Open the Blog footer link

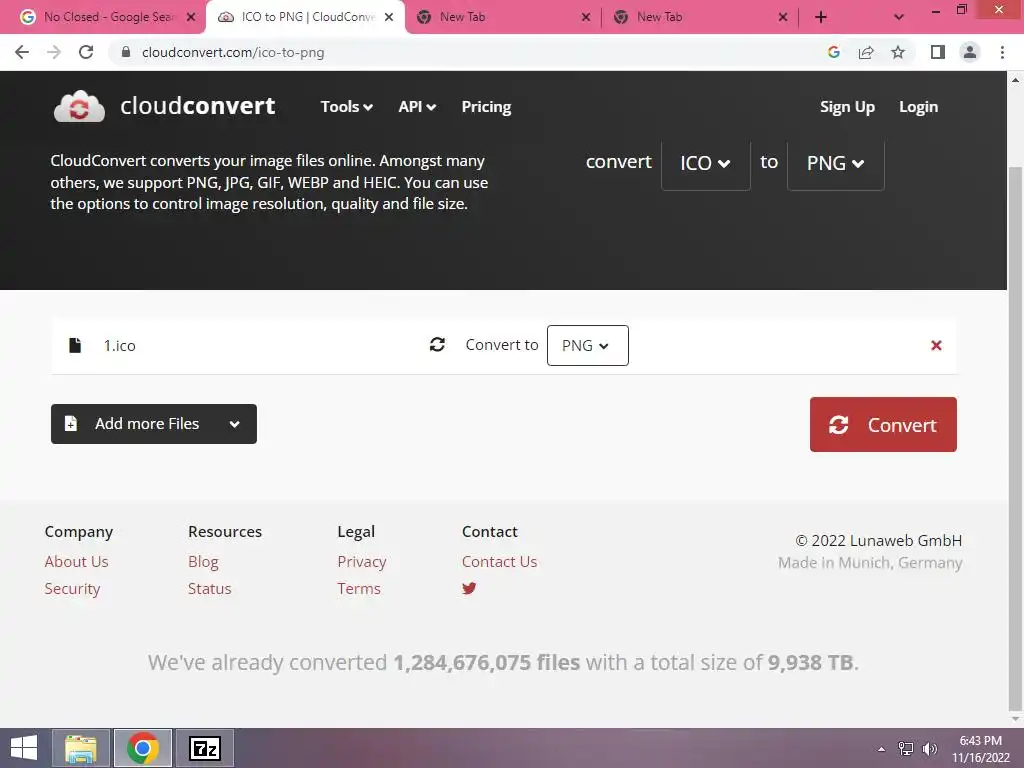(x=203, y=562)
